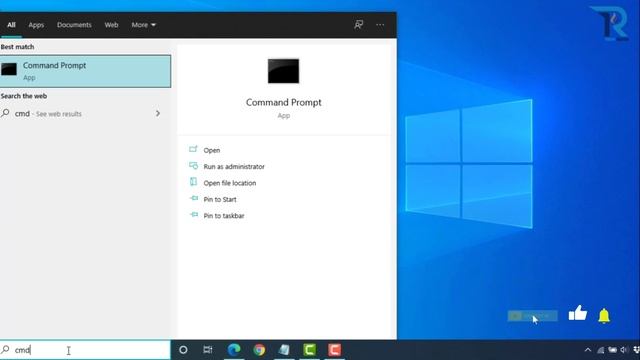This screenshot has width=640, height=360.
Task: Open the volume tray icon
Action: [x=624, y=350]
